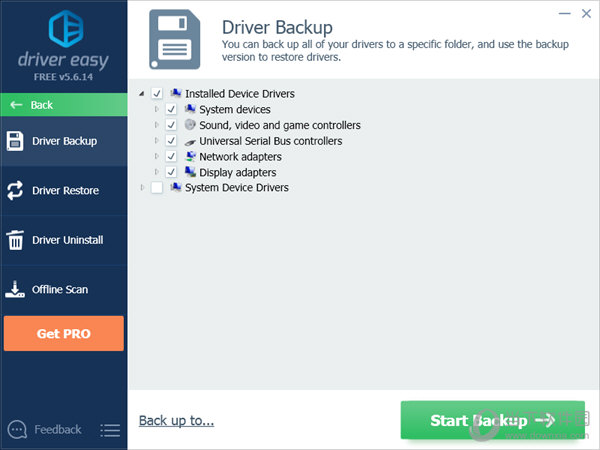Click the System Device Drivers icon
Image resolution: width=600 pixels, height=450 pixels.
pyautogui.click(x=176, y=187)
